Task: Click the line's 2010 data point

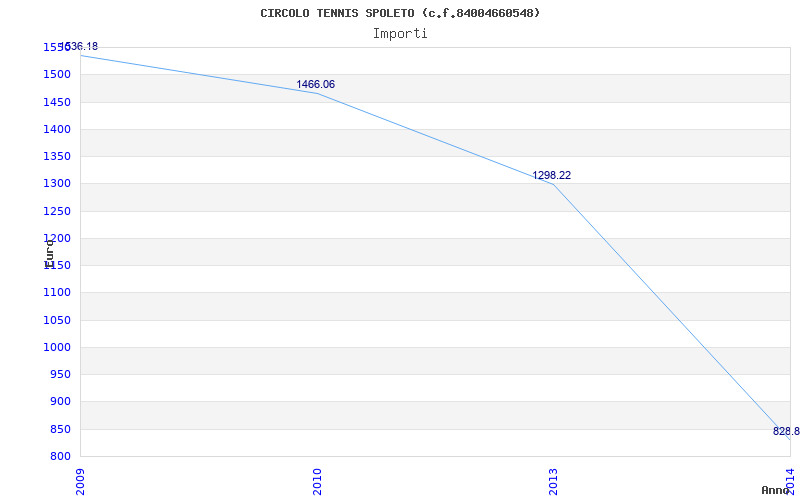Action: pyautogui.click(x=317, y=93)
